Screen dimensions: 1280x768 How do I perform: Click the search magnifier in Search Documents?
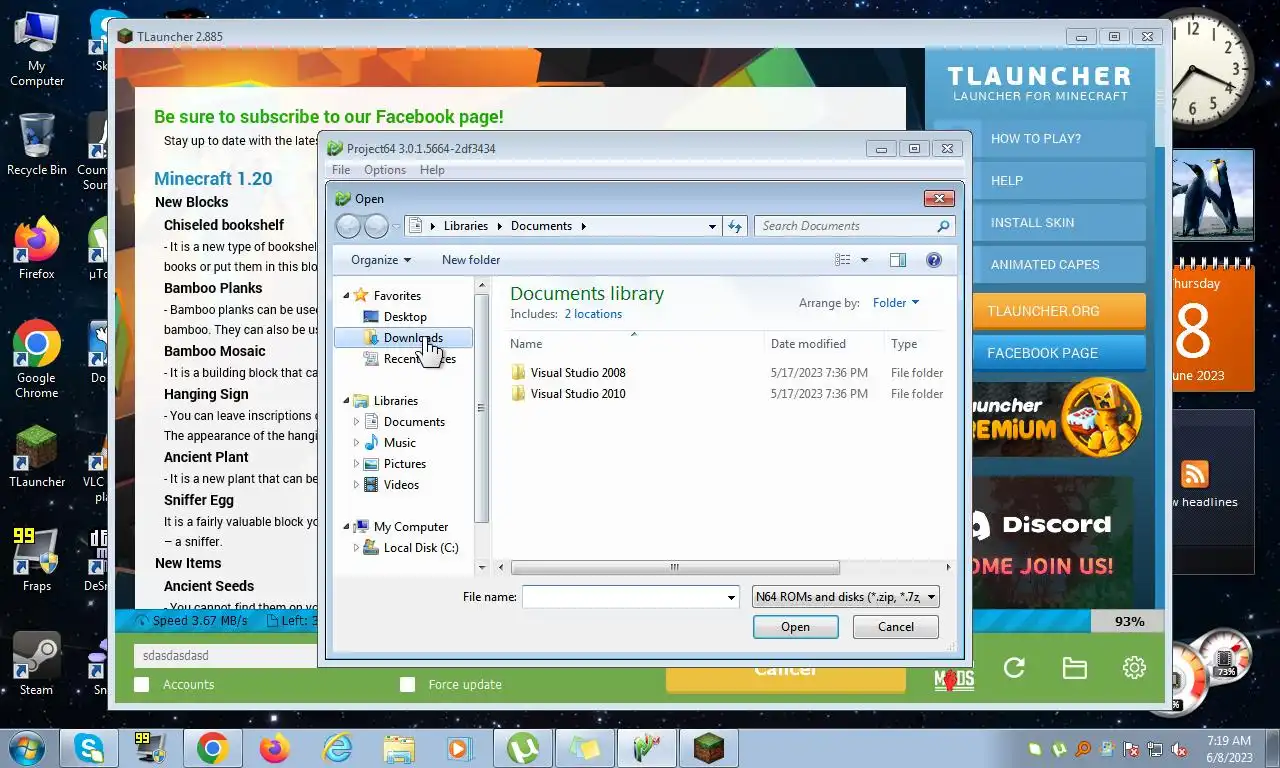[942, 226]
